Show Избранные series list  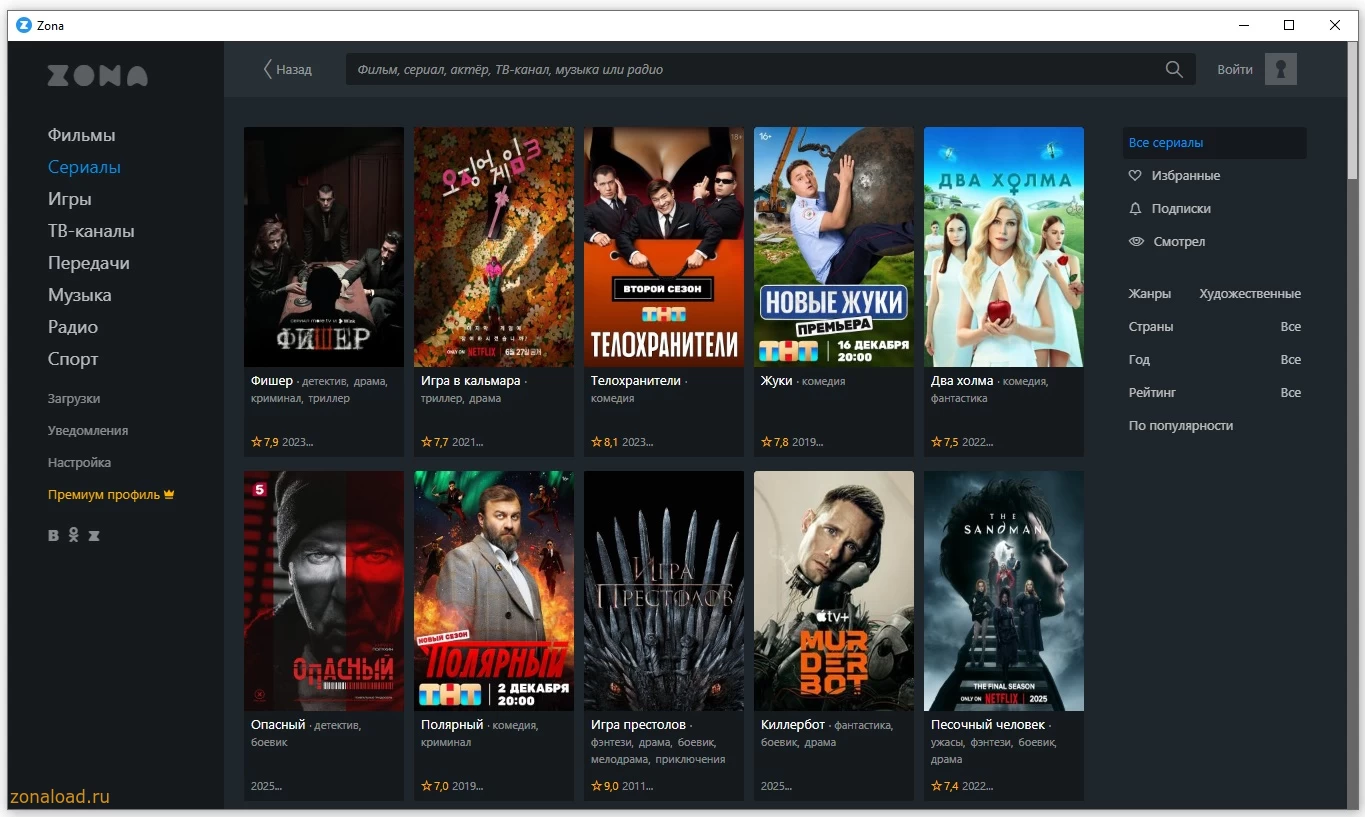pos(1186,176)
